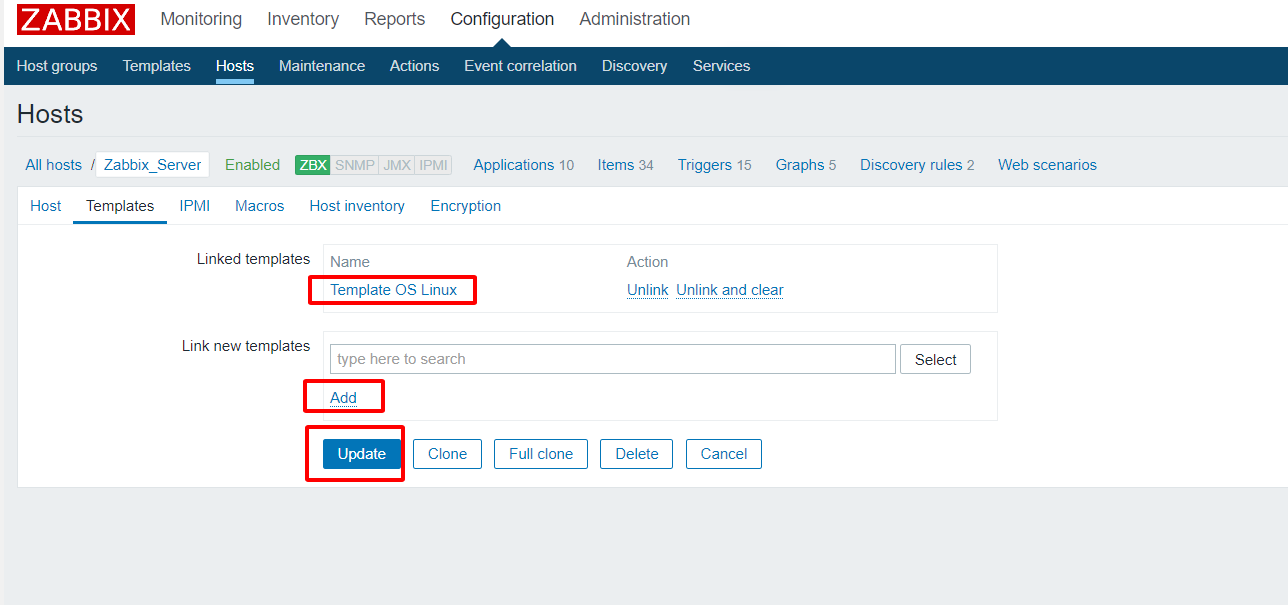
Task: Click the Enabled status link
Action: click(253, 165)
